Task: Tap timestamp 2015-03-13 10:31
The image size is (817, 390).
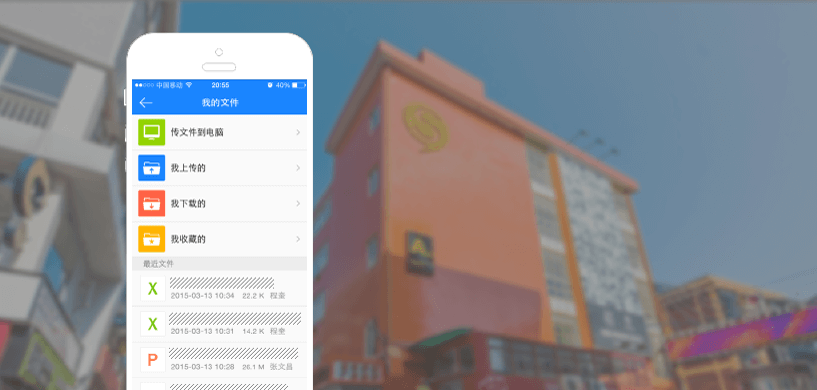Action: tap(202, 331)
